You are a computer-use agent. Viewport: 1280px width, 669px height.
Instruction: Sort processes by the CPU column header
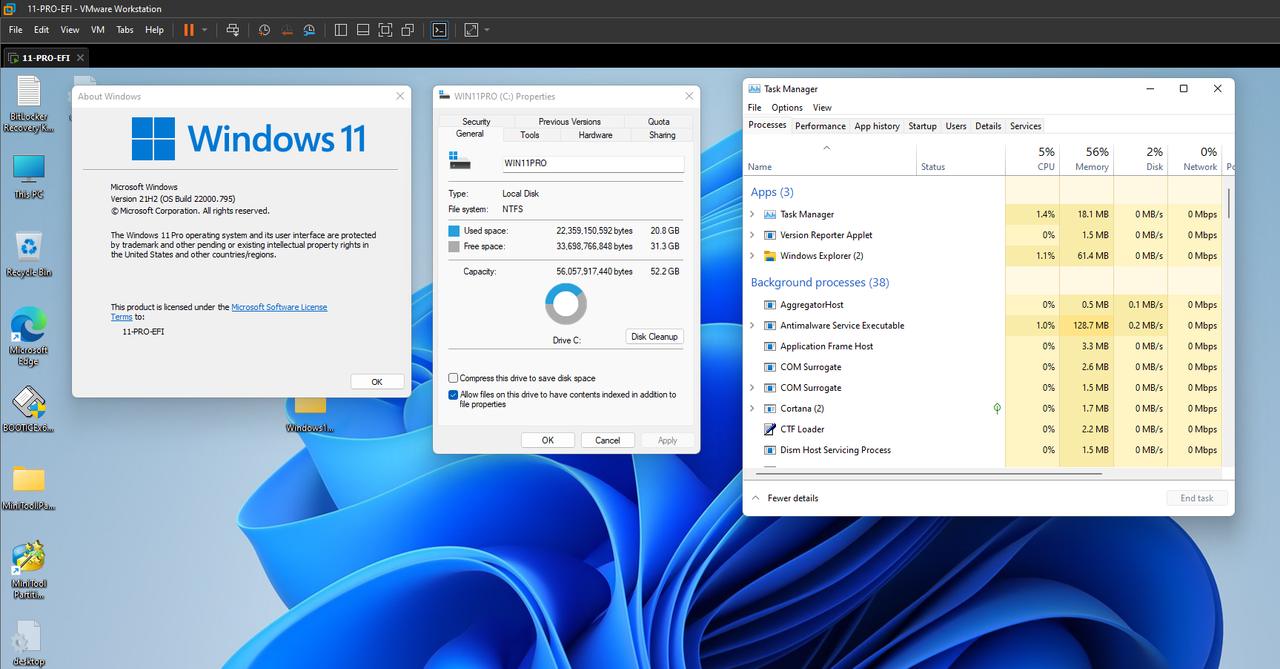(x=1032, y=158)
